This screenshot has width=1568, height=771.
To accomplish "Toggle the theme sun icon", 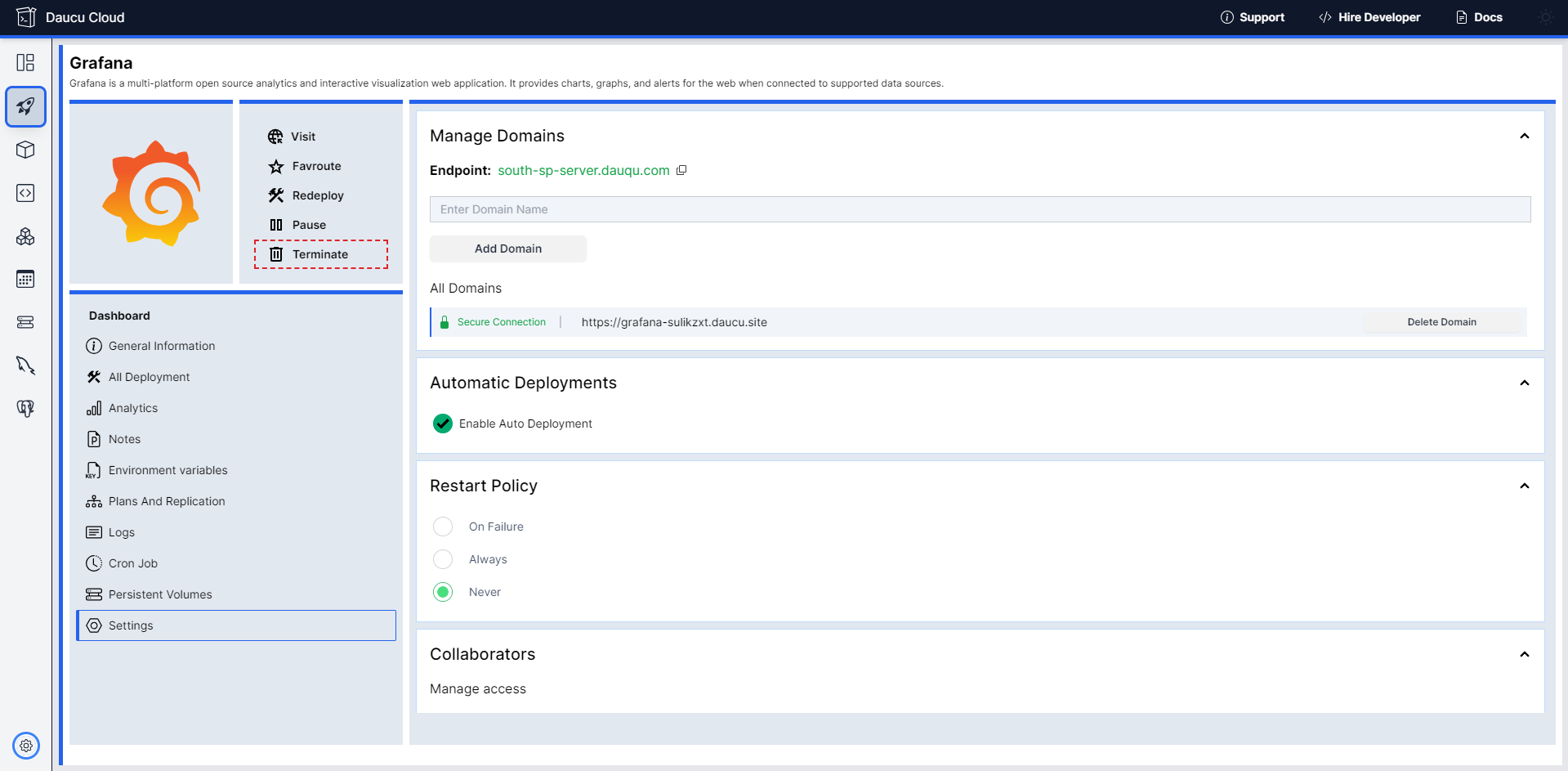I will (1546, 17).
